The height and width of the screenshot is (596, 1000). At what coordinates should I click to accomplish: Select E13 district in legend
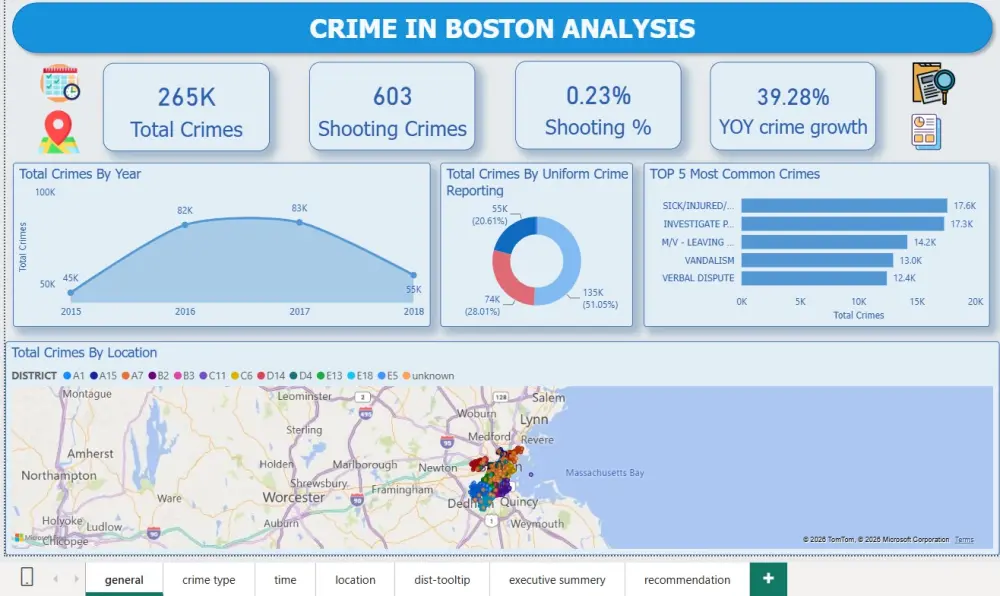click(x=330, y=376)
